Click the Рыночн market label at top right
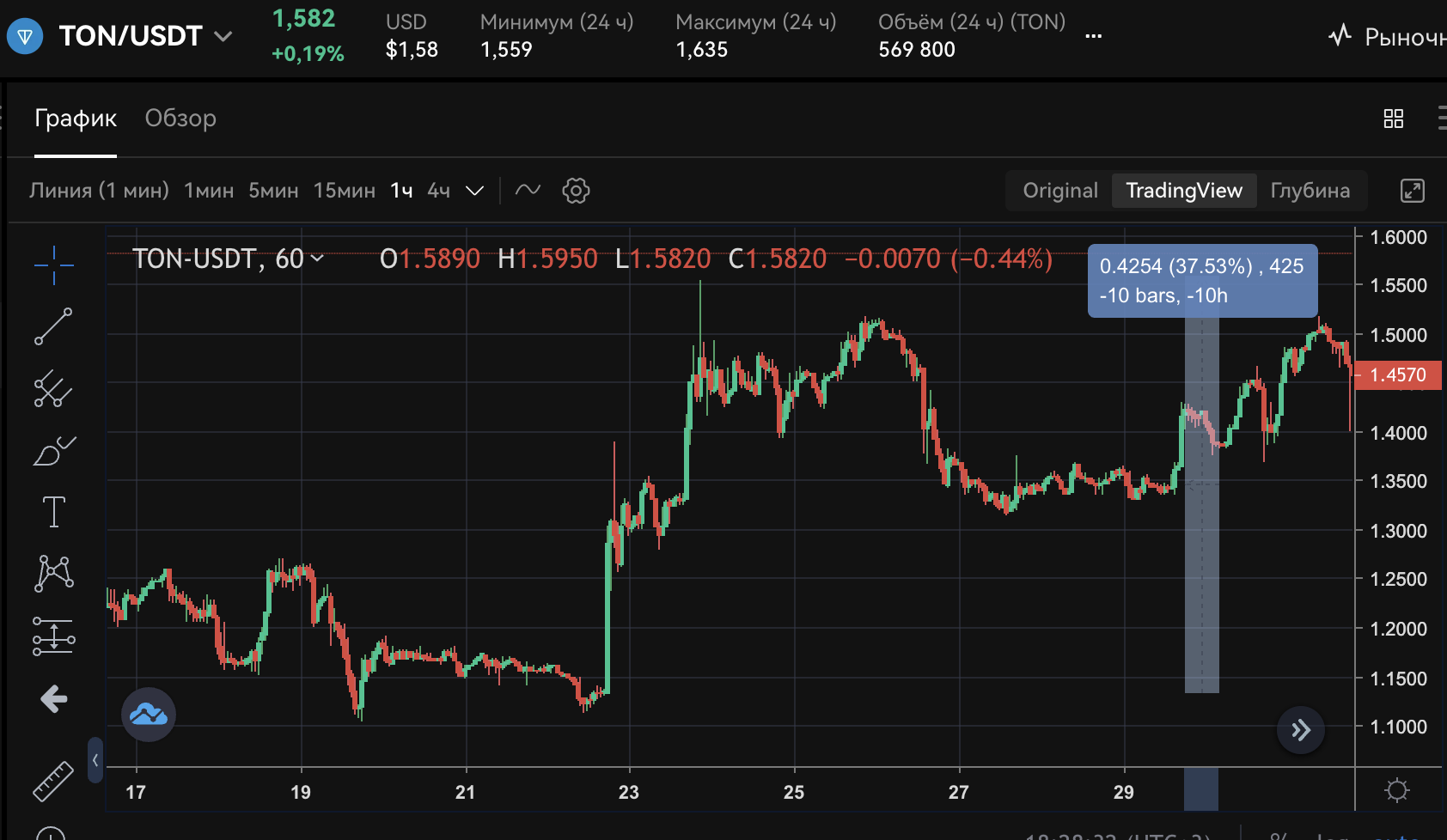This screenshot has width=1447, height=840. click(x=1406, y=37)
